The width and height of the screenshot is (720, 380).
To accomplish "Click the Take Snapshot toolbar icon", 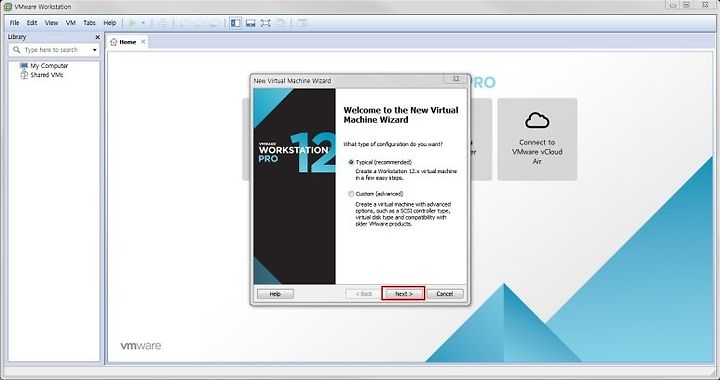I will point(185,23).
